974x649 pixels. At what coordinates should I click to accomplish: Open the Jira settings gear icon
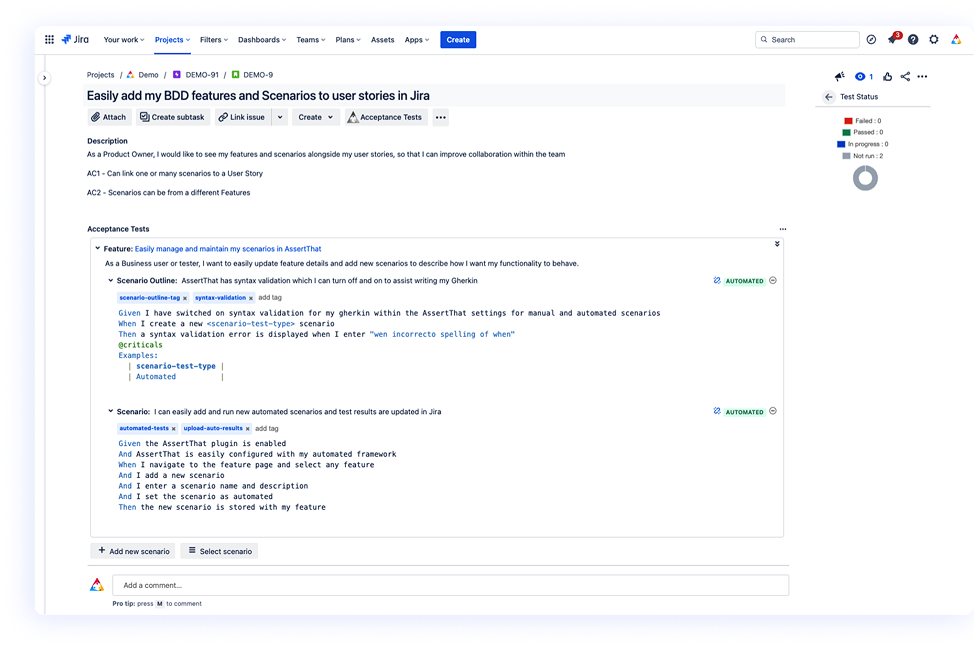coord(934,39)
